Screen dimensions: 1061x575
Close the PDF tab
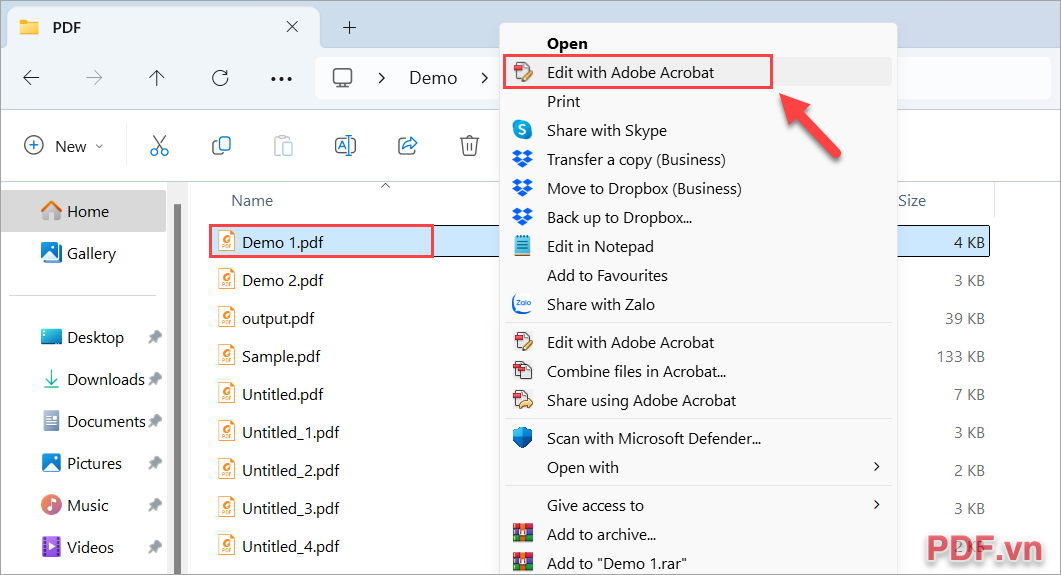292,26
